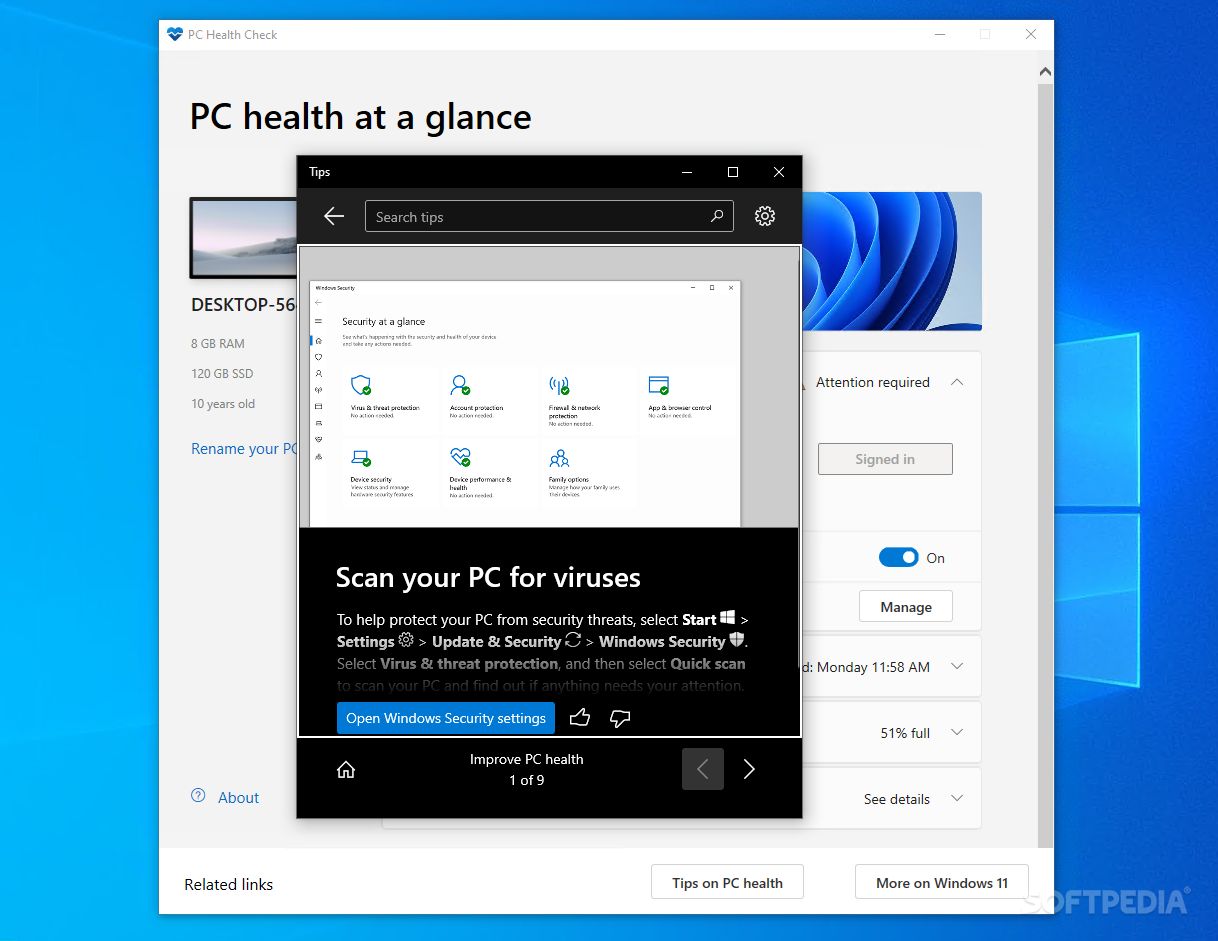Image resolution: width=1218 pixels, height=941 pixels.
Task: Expand the 51% full storage row
Action: click(957, 733)
